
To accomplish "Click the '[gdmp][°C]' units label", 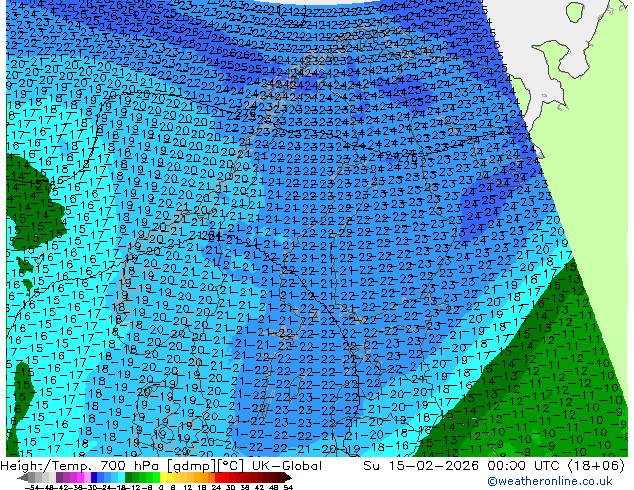I will point(207,466).
